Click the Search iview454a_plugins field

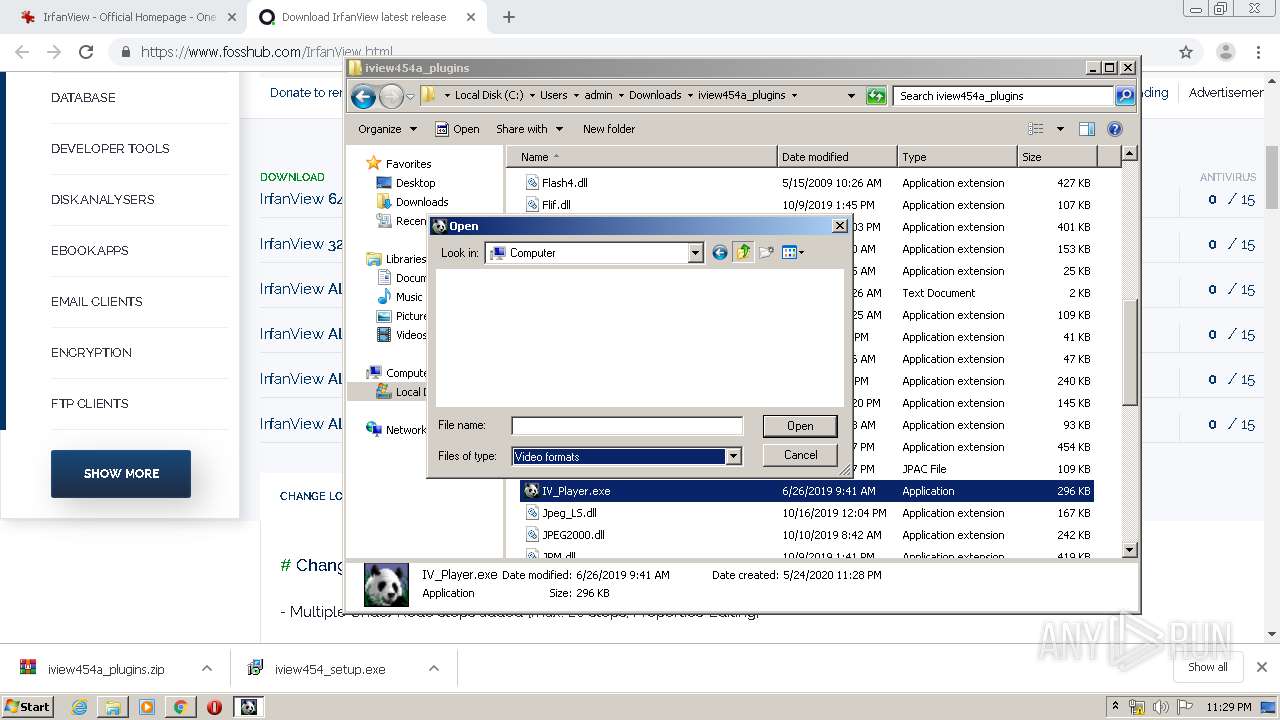[1003, 96]
